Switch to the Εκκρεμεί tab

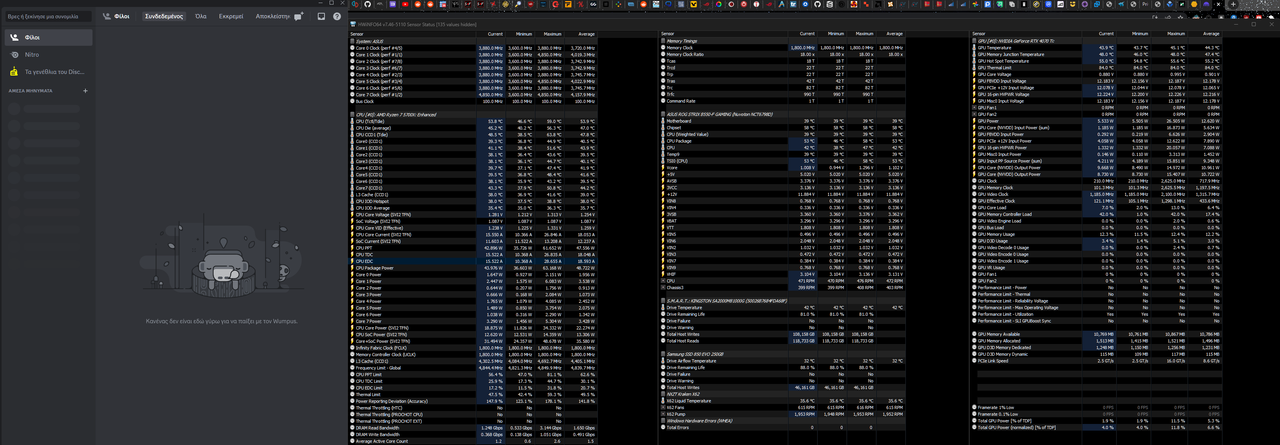(x=231, y=17)
